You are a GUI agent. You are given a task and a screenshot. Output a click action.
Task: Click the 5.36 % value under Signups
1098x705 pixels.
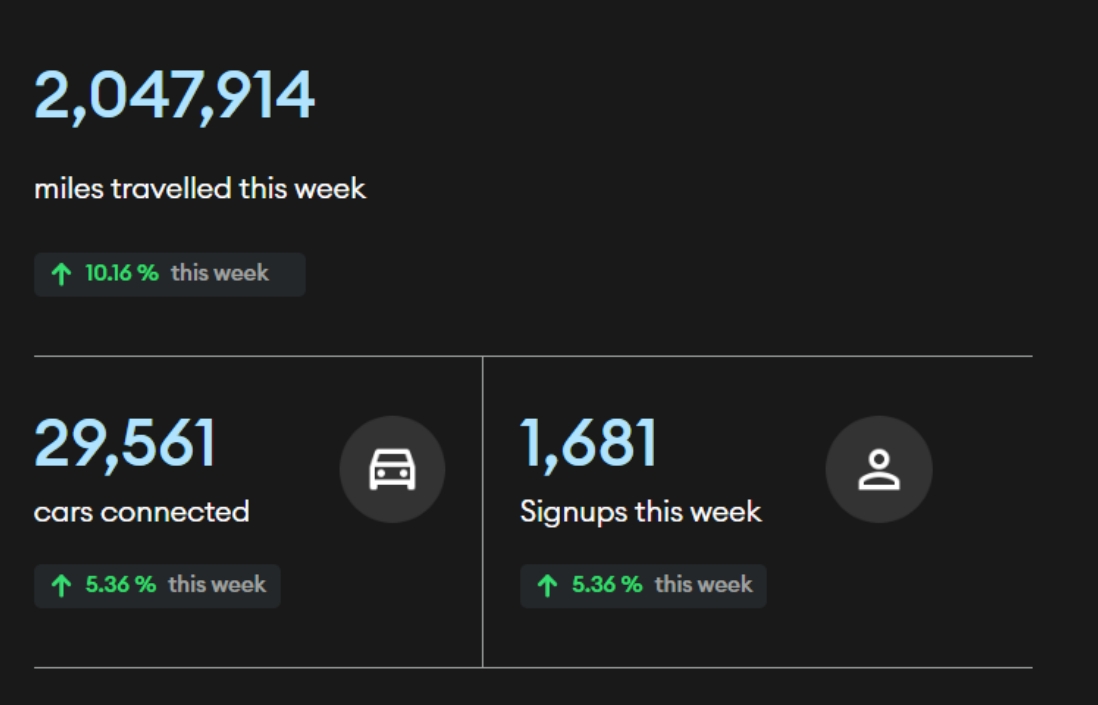(x=607, y=585)
